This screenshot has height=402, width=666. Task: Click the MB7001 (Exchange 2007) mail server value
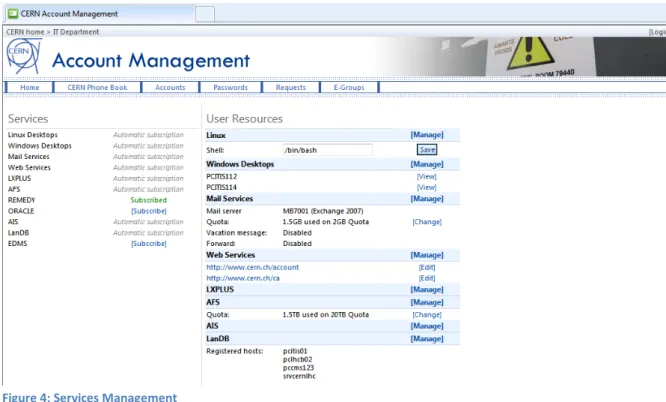pos(323,211)
